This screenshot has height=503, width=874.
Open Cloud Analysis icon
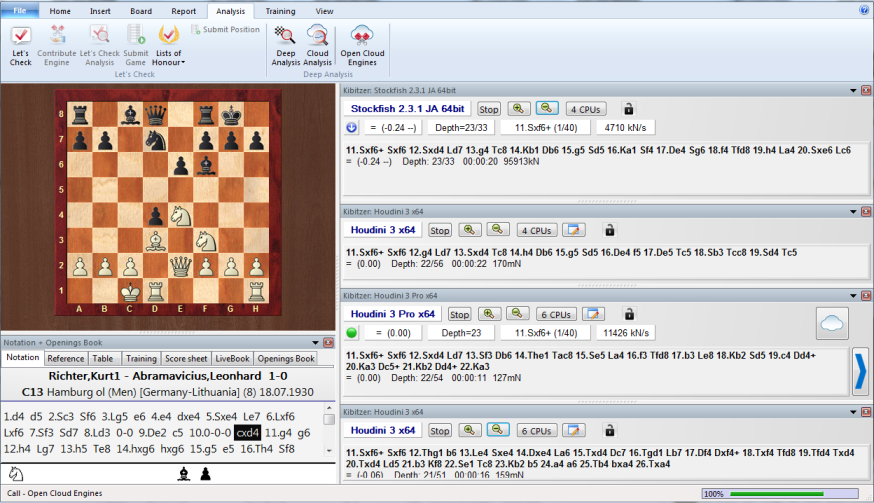click(x=317, y=46)
